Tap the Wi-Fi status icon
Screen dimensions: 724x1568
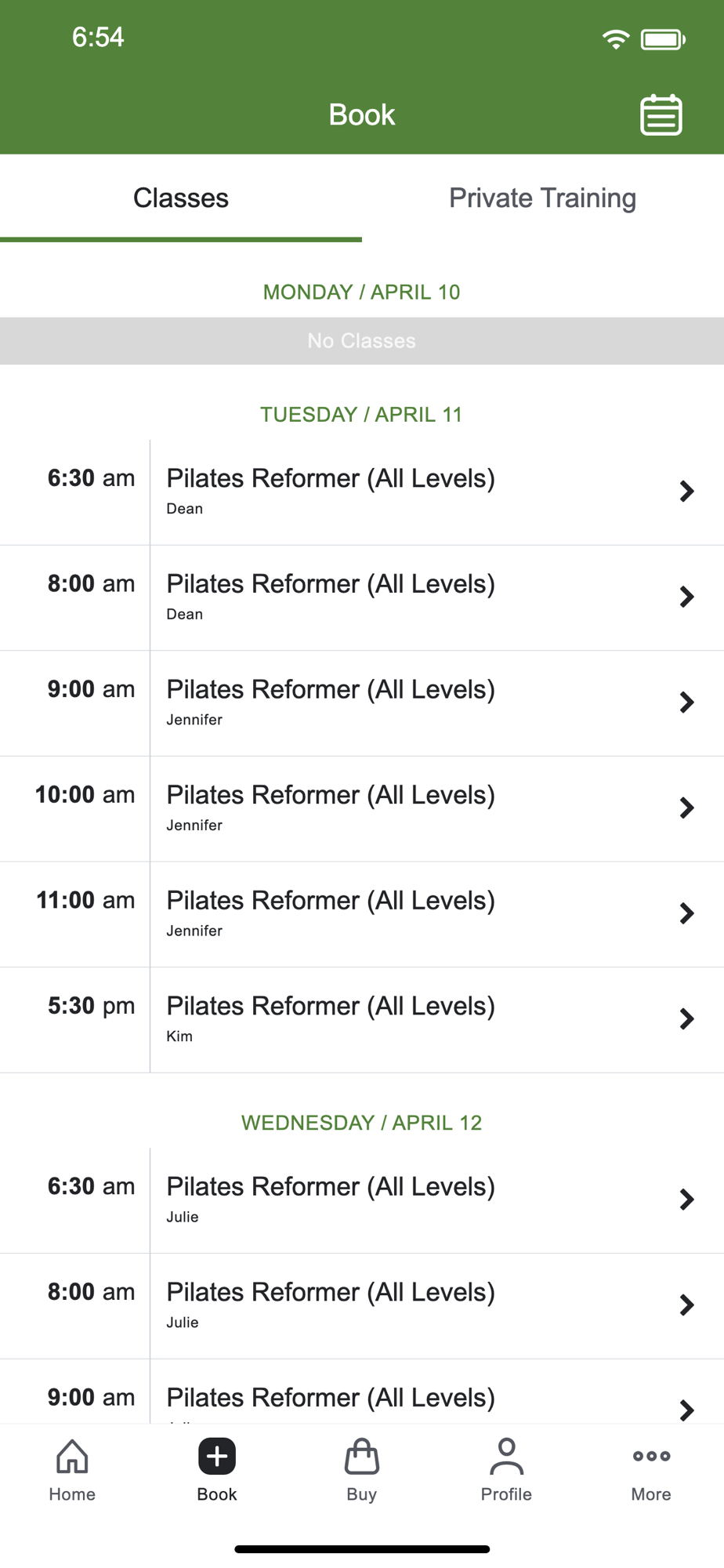click(x=616, y=38)
